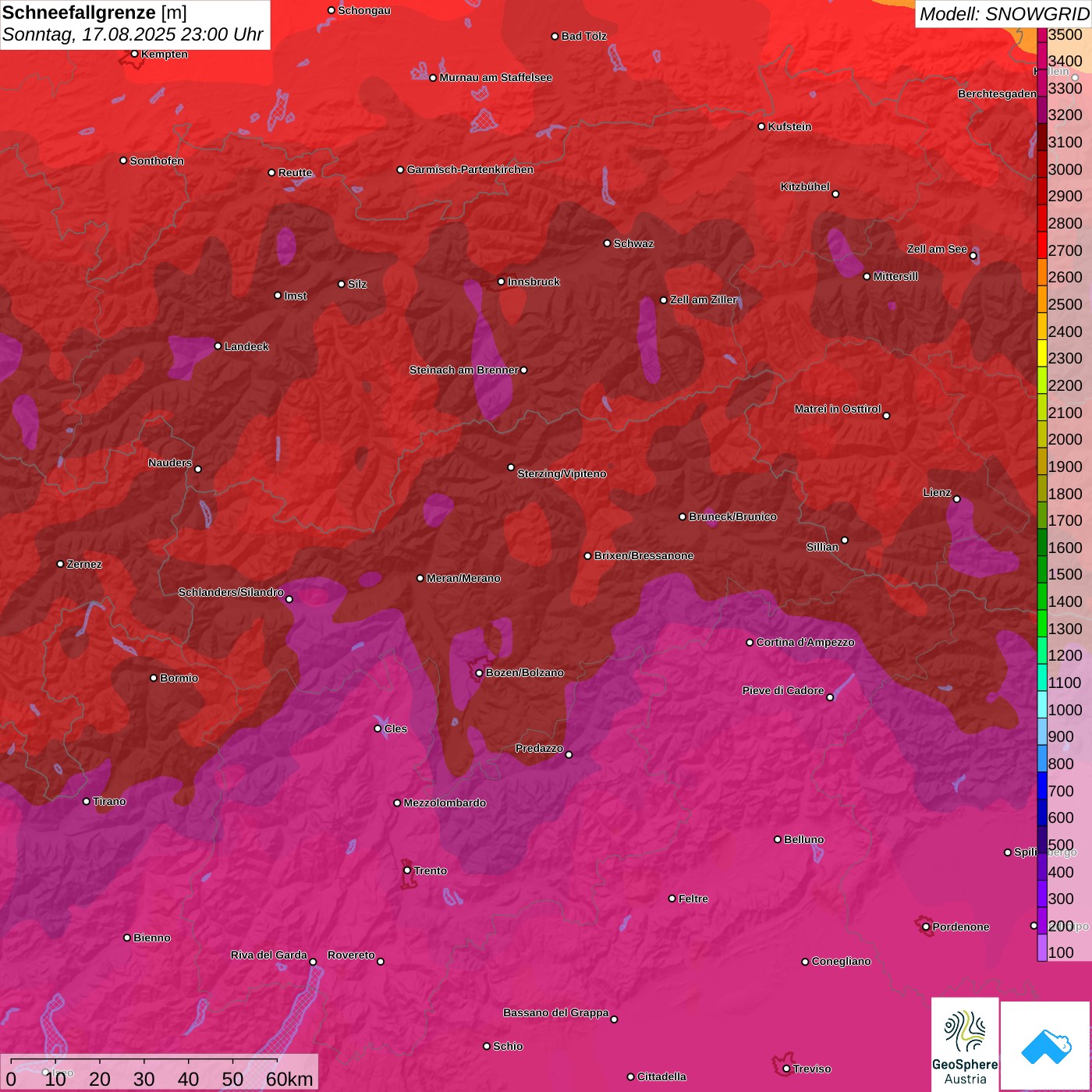Click the 'Predazzo' label
This screenshot has width=1092, height=1092.
coord(539,748)
